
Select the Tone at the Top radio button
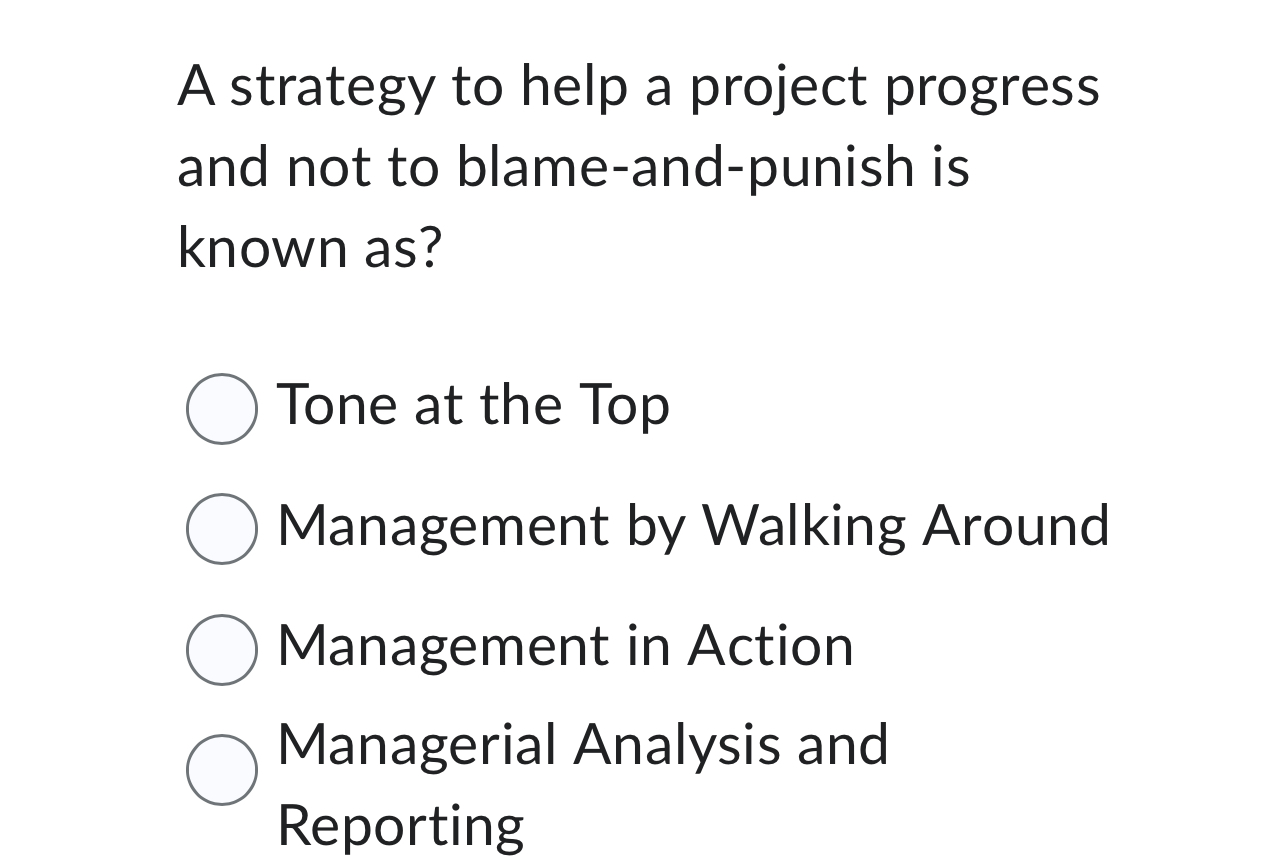(222, 408)
